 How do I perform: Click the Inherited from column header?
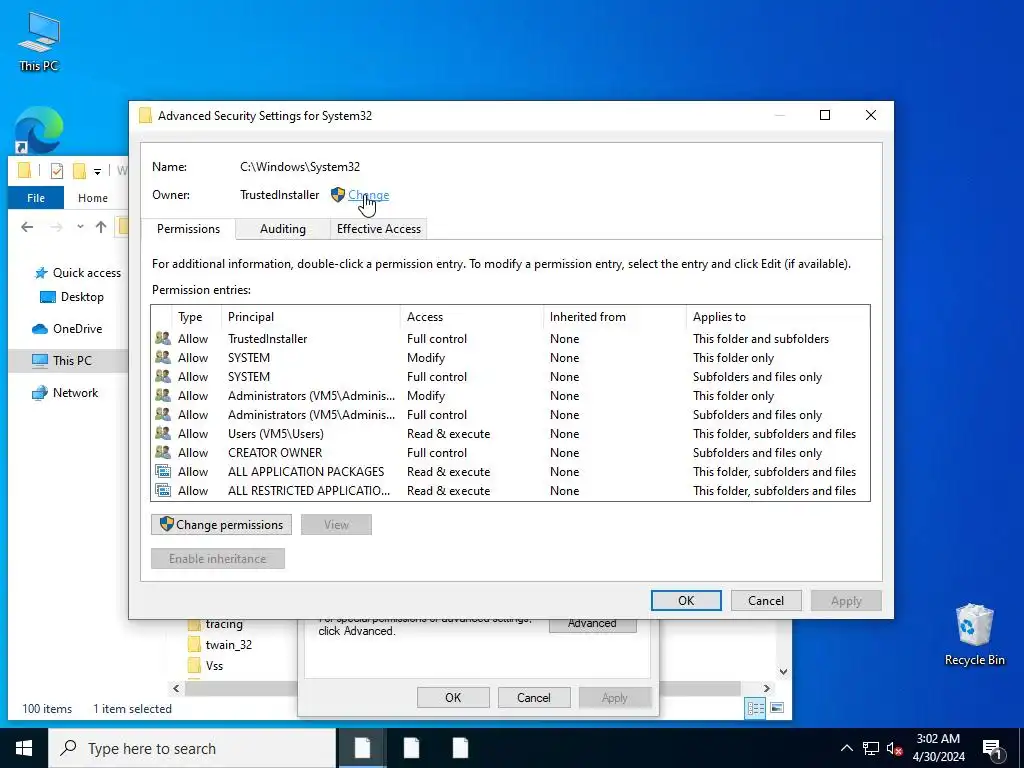[x=615, y=317]
